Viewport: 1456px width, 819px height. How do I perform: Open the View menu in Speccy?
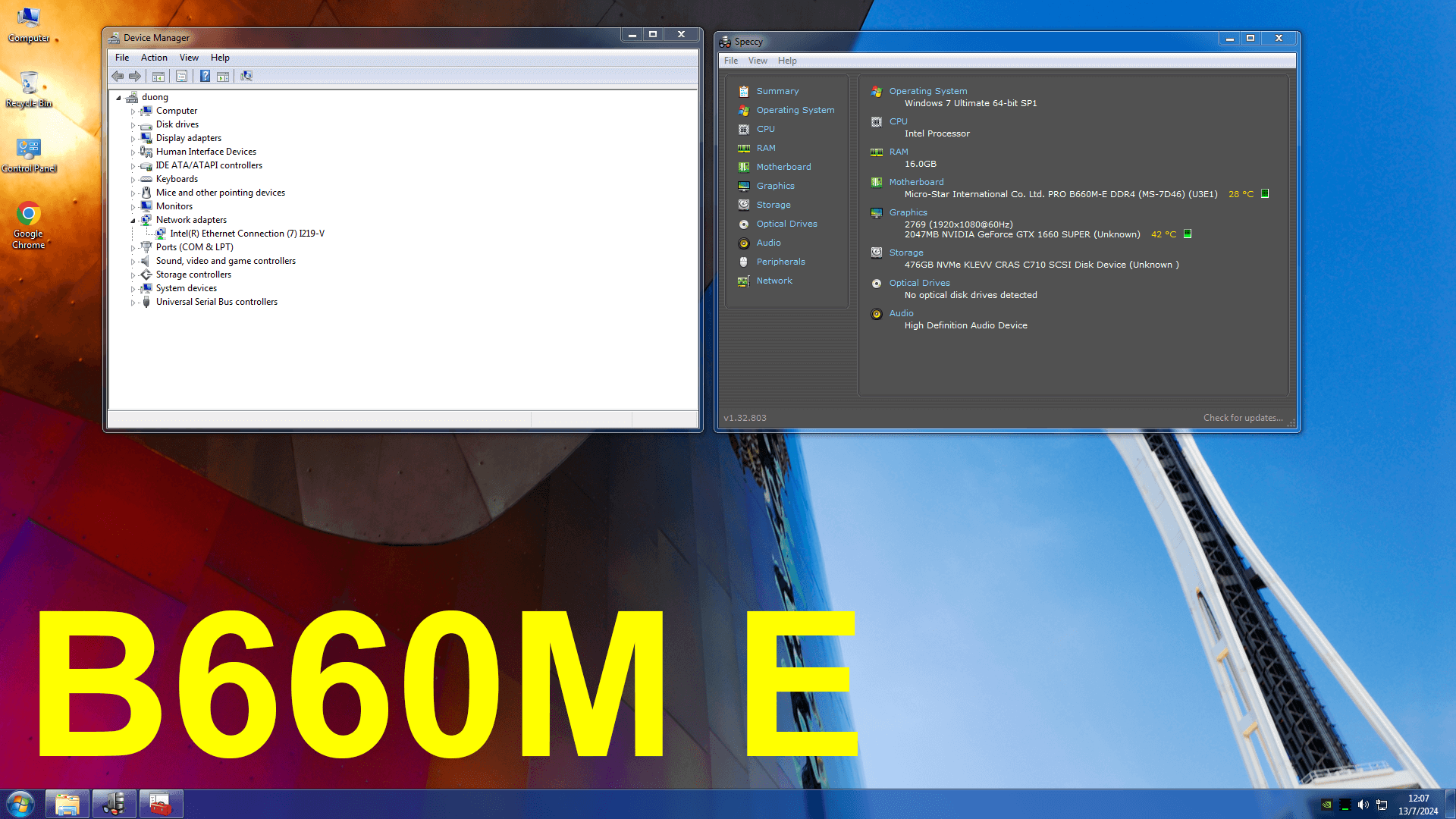point(758,61)
